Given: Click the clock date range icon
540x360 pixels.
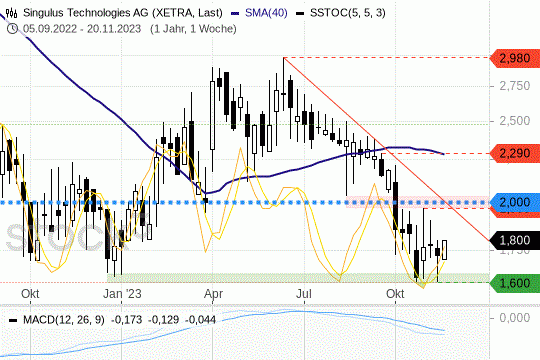Looking at the screenshot, I should coord(12,29).
